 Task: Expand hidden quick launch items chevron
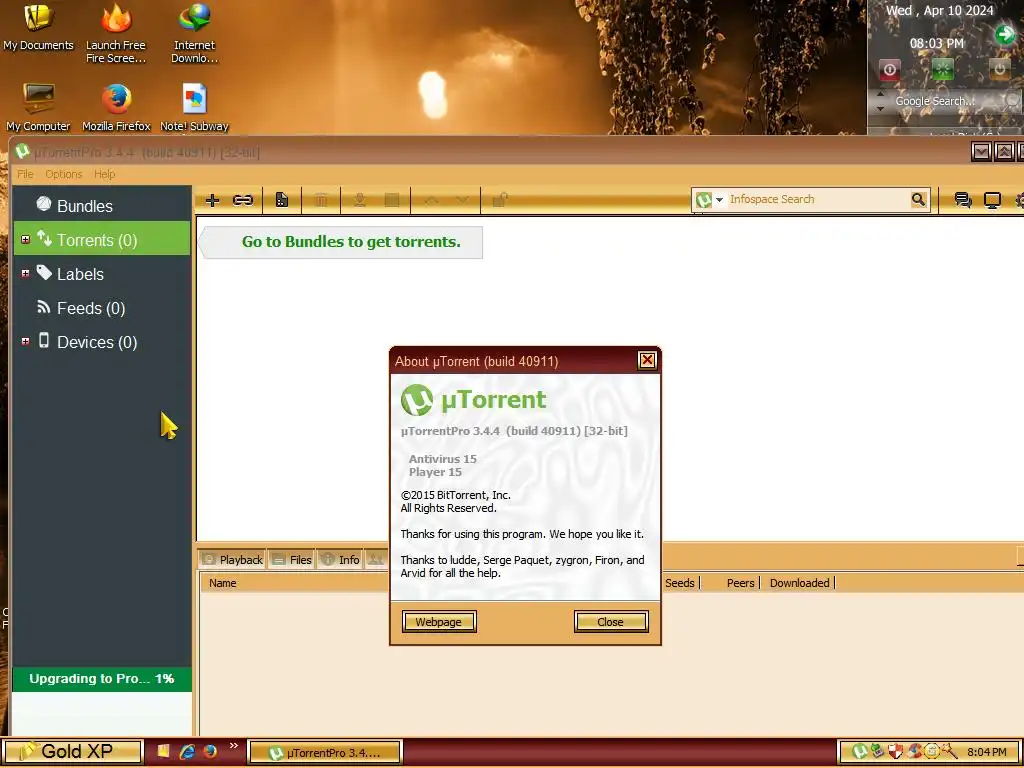[233, 746]
